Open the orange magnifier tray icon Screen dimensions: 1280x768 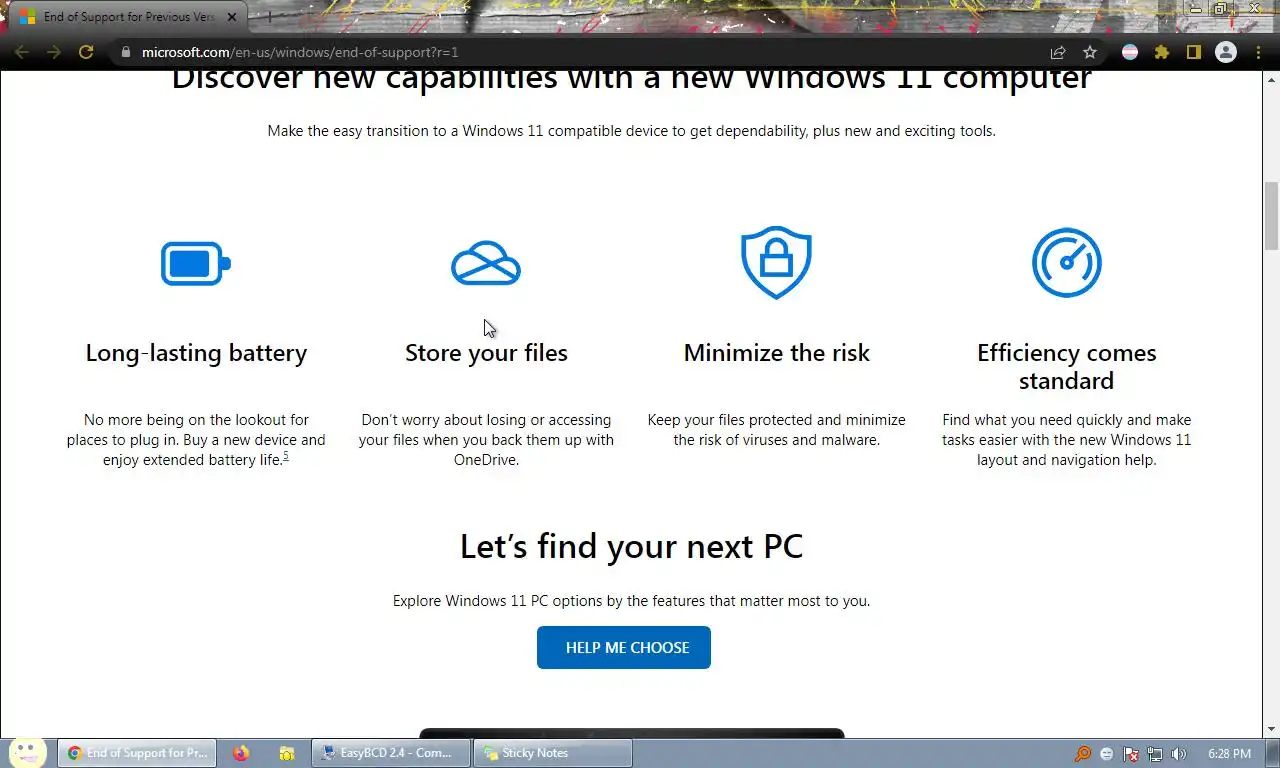pyautogui.click(x=1083, y=754)
